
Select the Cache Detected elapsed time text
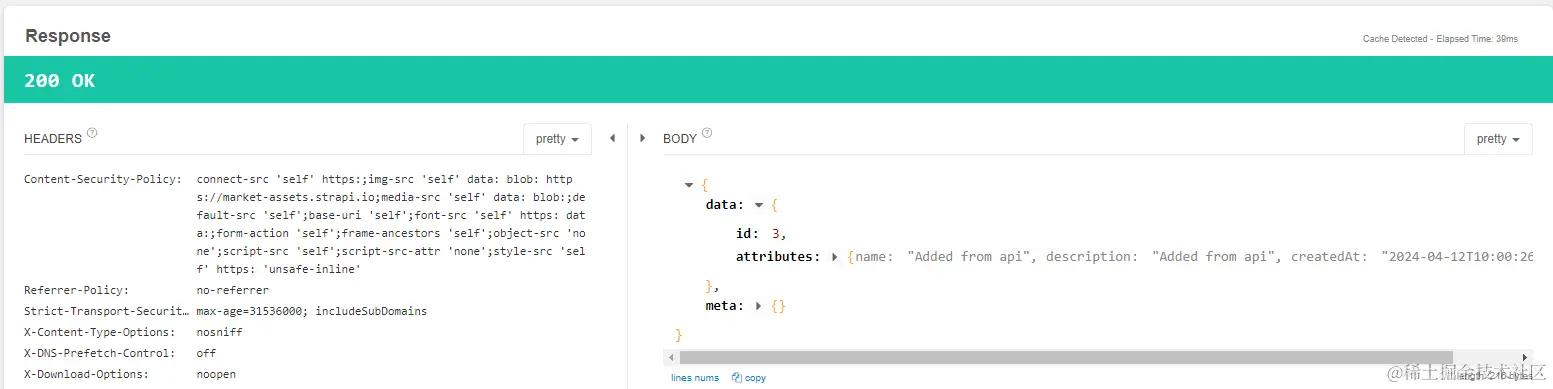point(1440,39)
